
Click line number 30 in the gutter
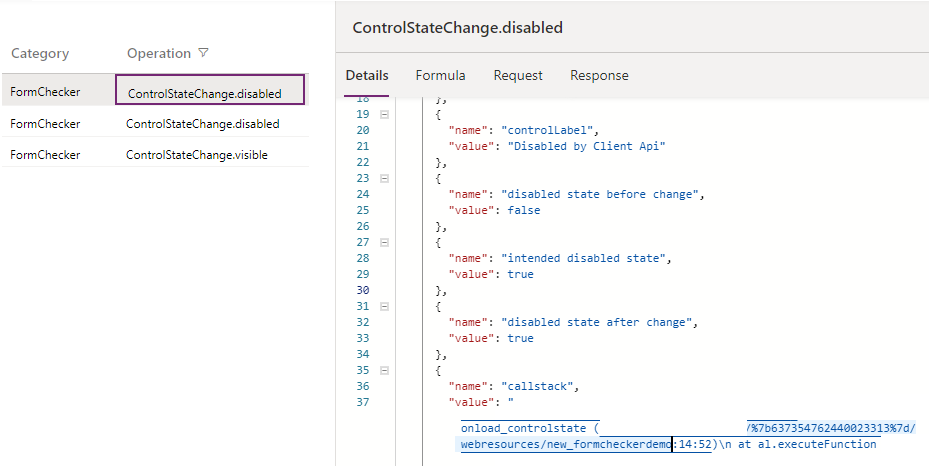pyautogui.click(x=362, y=290)
